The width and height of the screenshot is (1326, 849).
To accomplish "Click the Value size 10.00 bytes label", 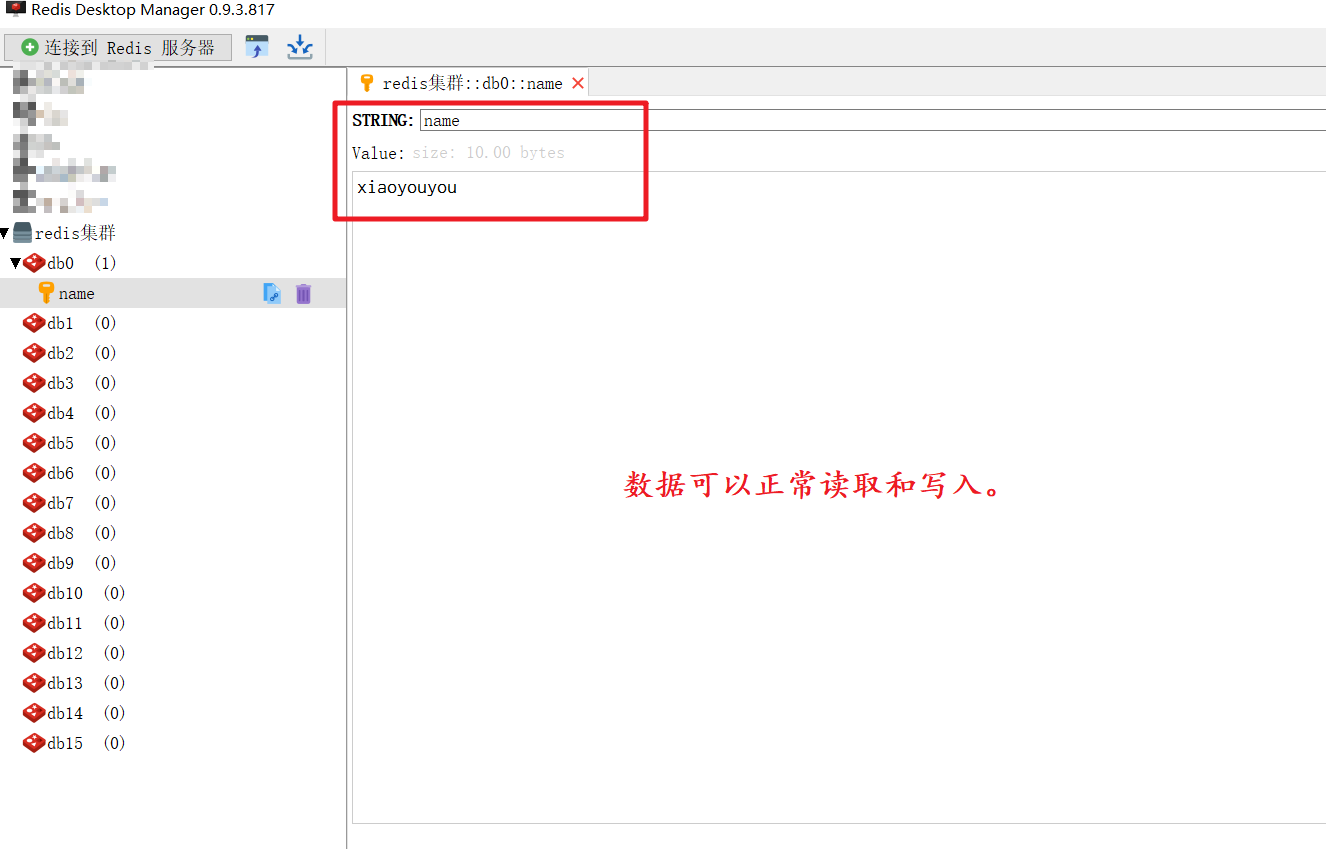I will tap(458, 153).
